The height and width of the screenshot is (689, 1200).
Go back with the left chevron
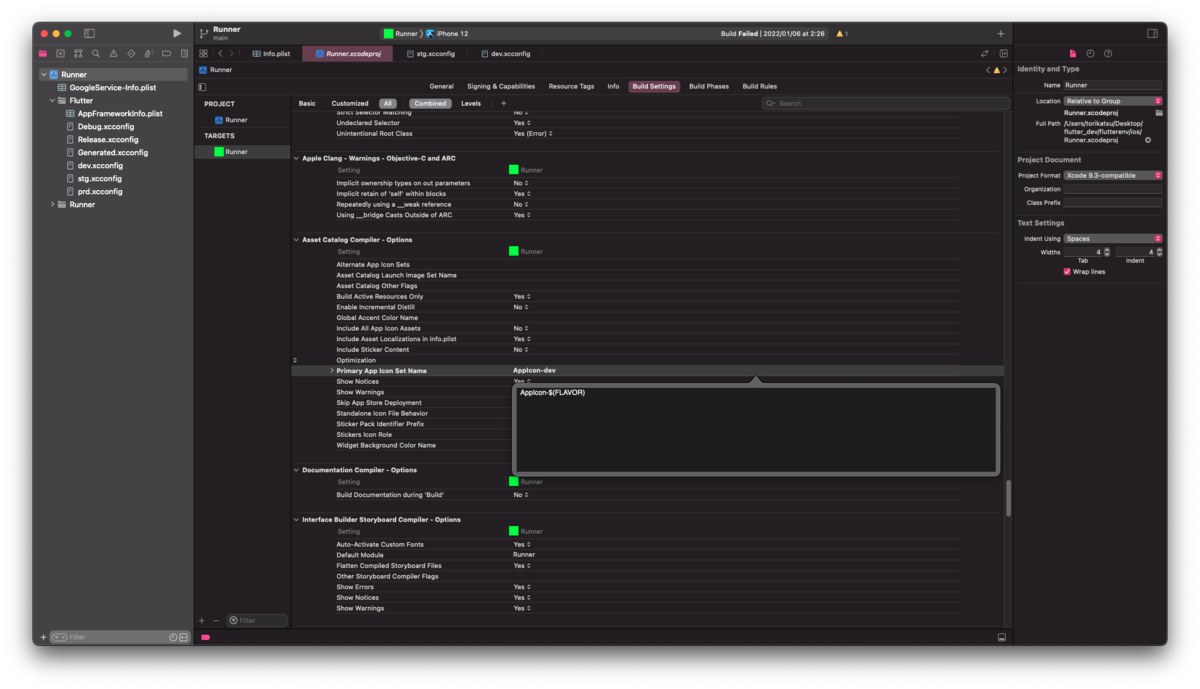point(220,53)
